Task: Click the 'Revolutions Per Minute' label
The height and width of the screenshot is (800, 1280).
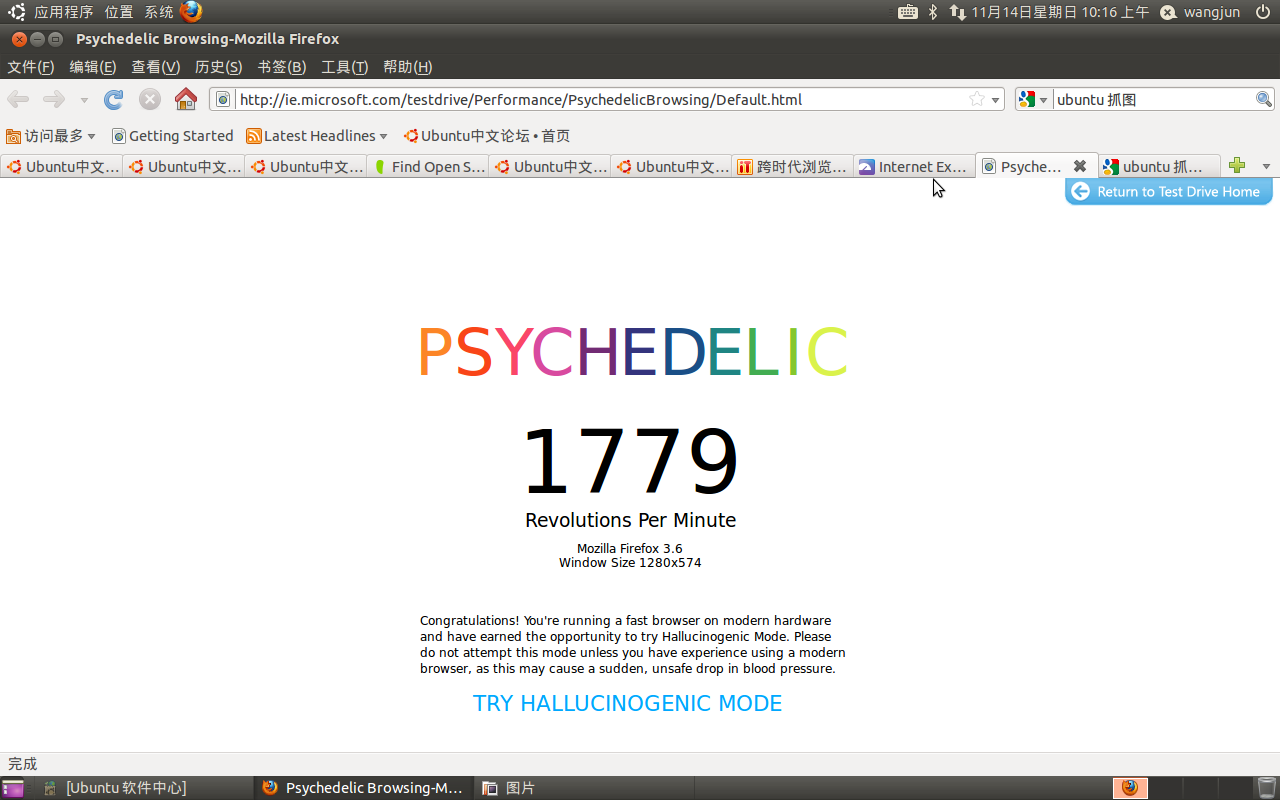Action: (x=630, y=520)
